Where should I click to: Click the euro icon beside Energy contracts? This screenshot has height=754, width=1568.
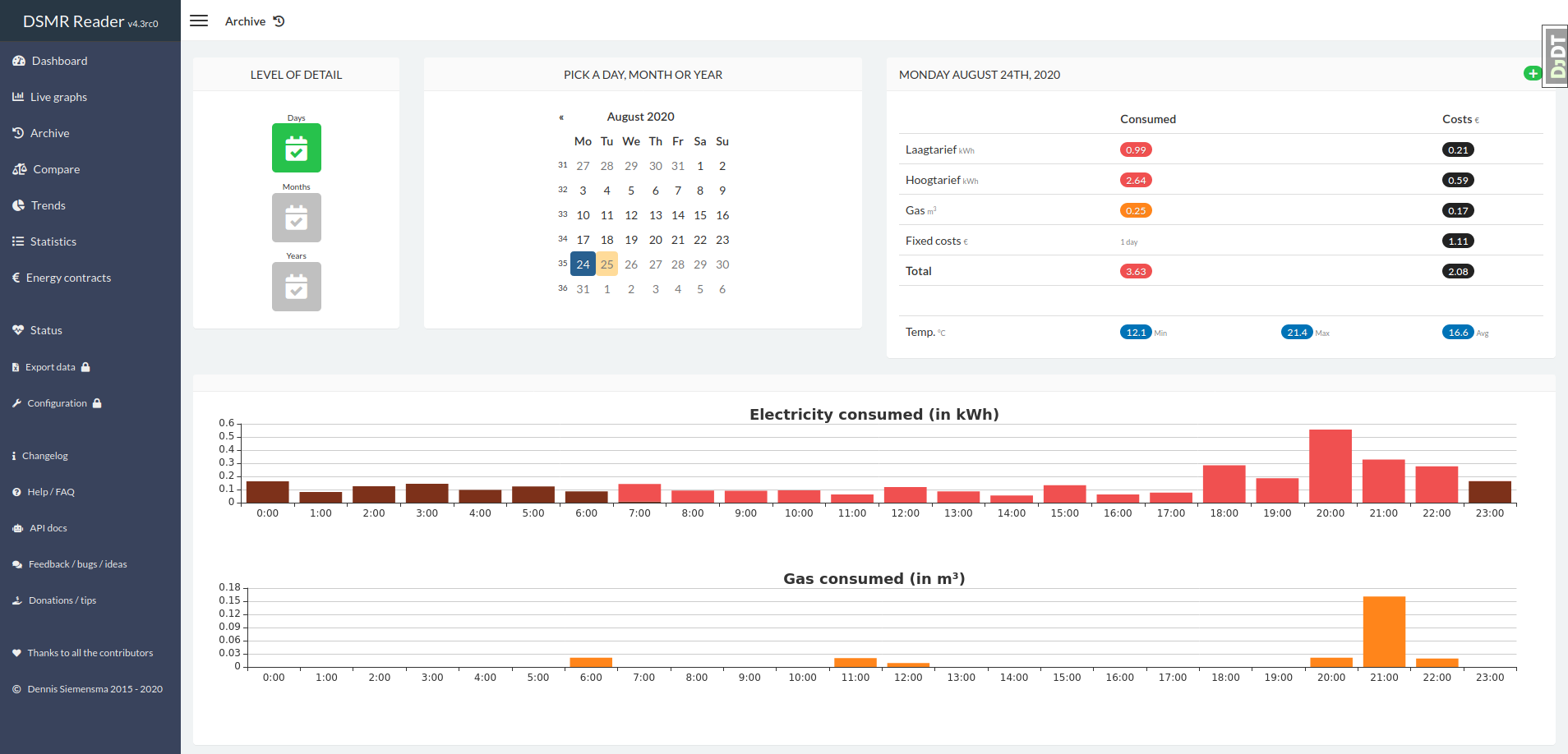16,278
